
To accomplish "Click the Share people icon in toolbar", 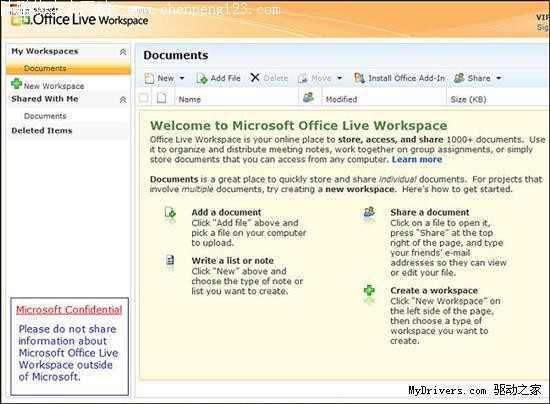I will (459, 78).
